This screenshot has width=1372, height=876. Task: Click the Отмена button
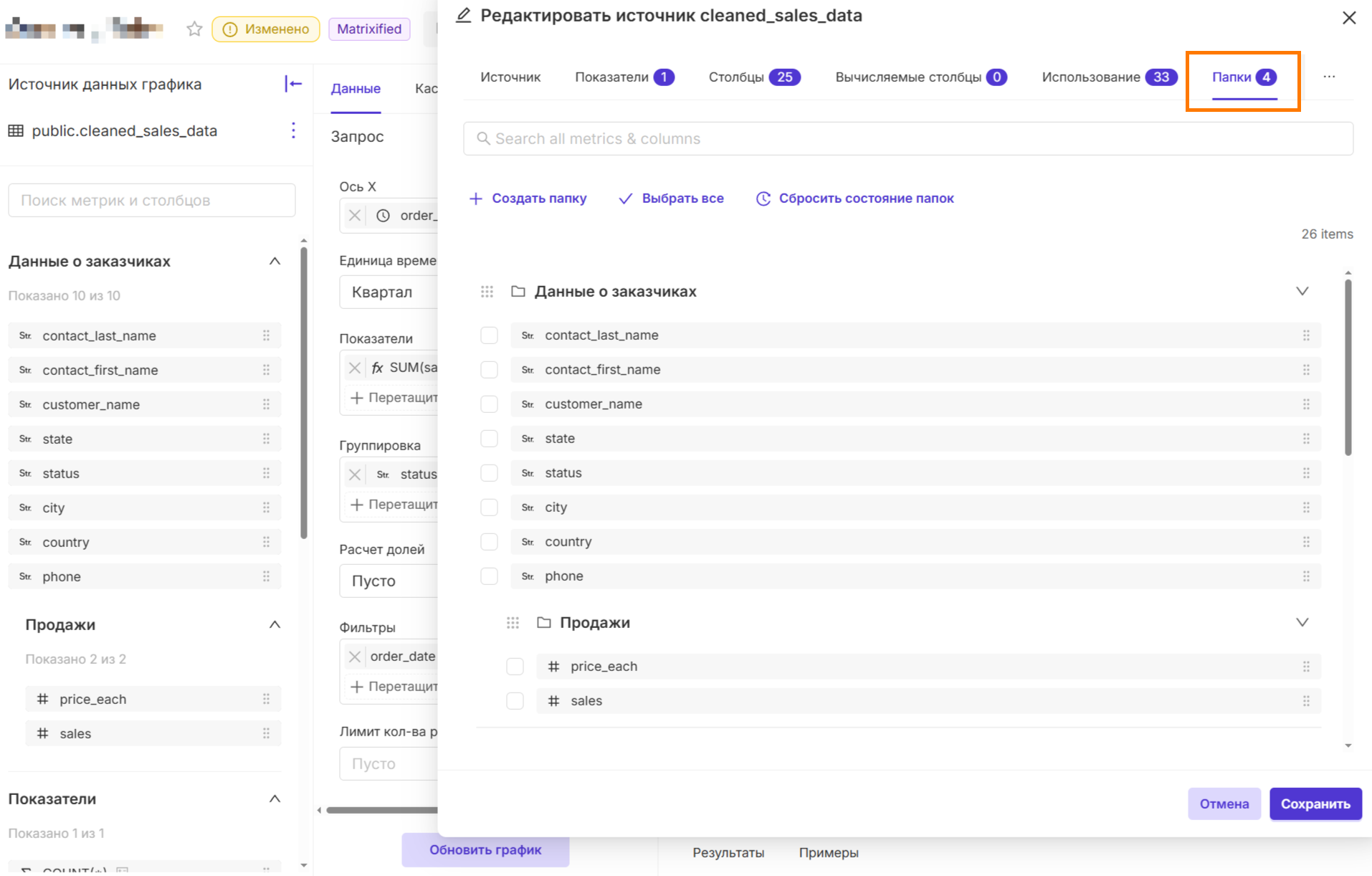pyautogui.click(x=1224, y=804)
